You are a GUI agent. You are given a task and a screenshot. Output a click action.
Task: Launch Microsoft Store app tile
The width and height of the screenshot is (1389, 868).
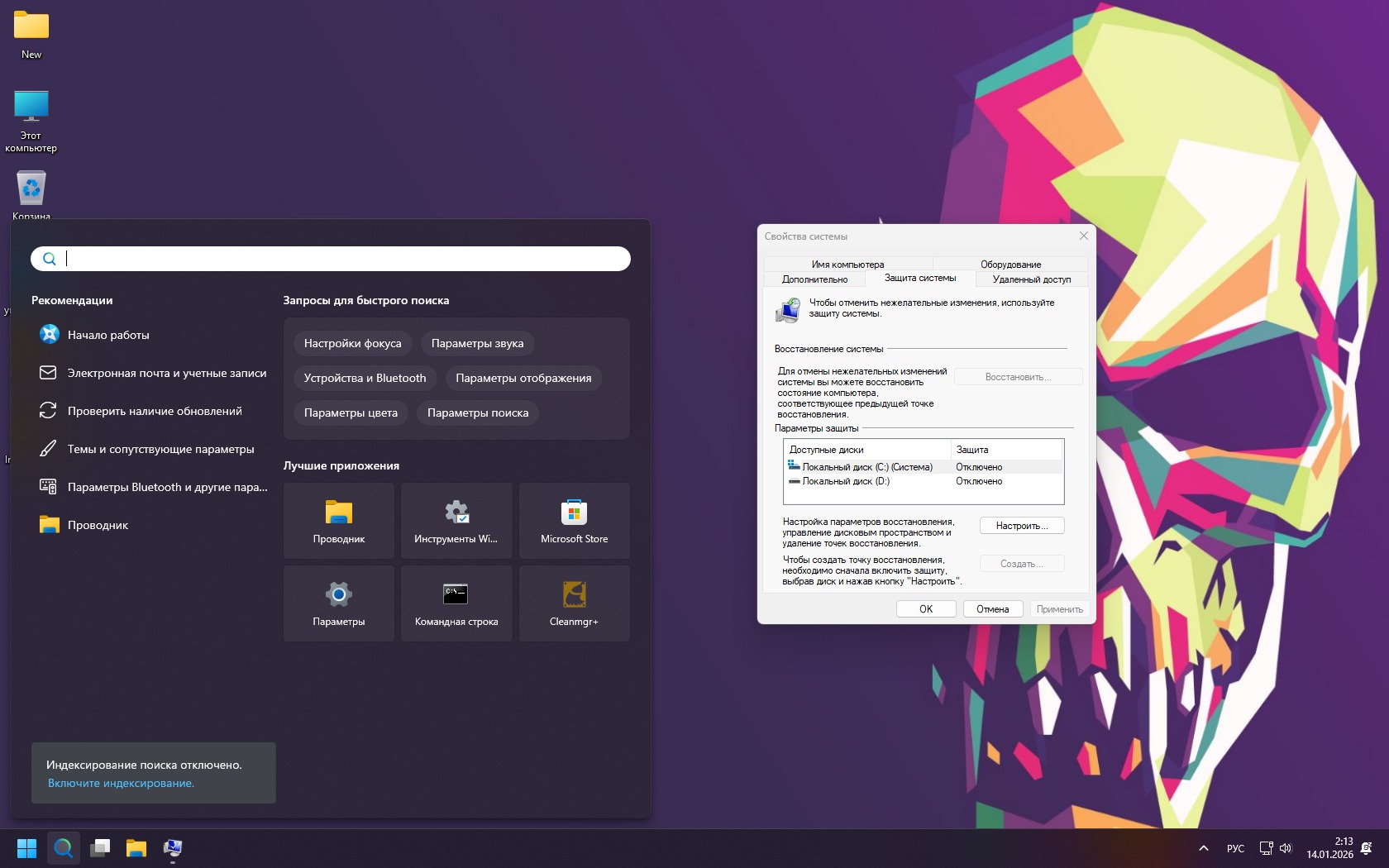click(574, 521)
